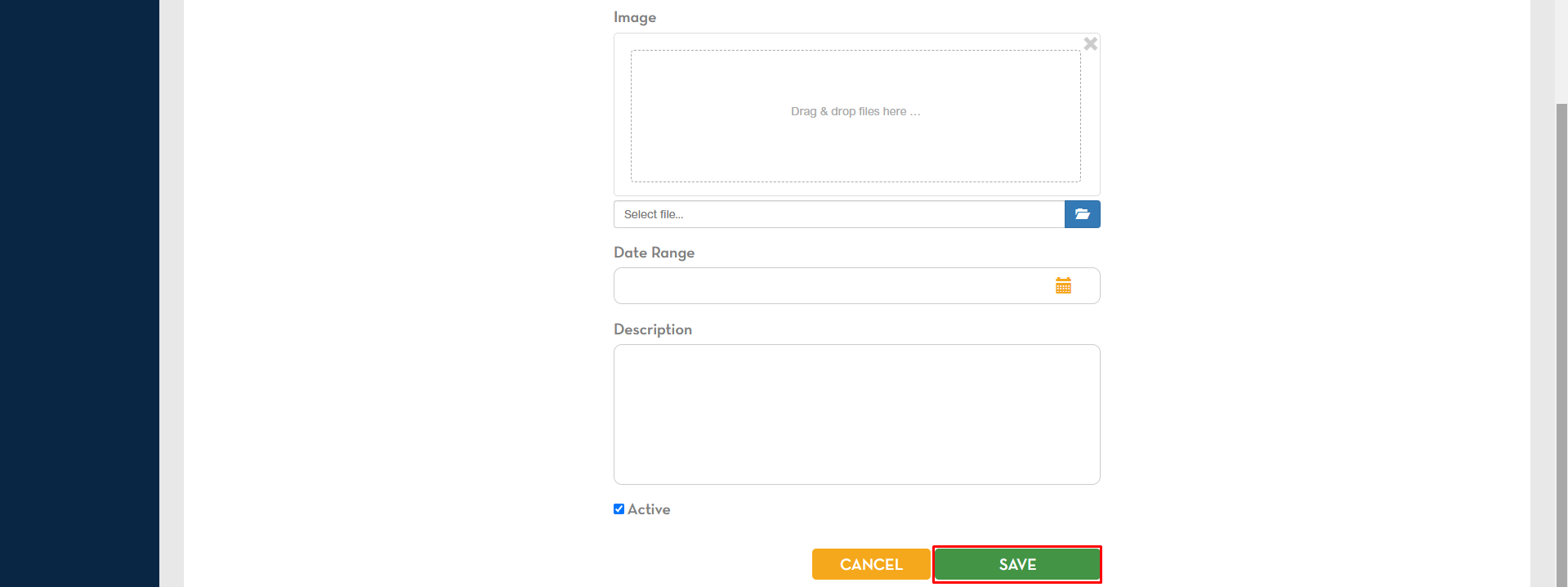Toggle the Active checkbox

619,509
